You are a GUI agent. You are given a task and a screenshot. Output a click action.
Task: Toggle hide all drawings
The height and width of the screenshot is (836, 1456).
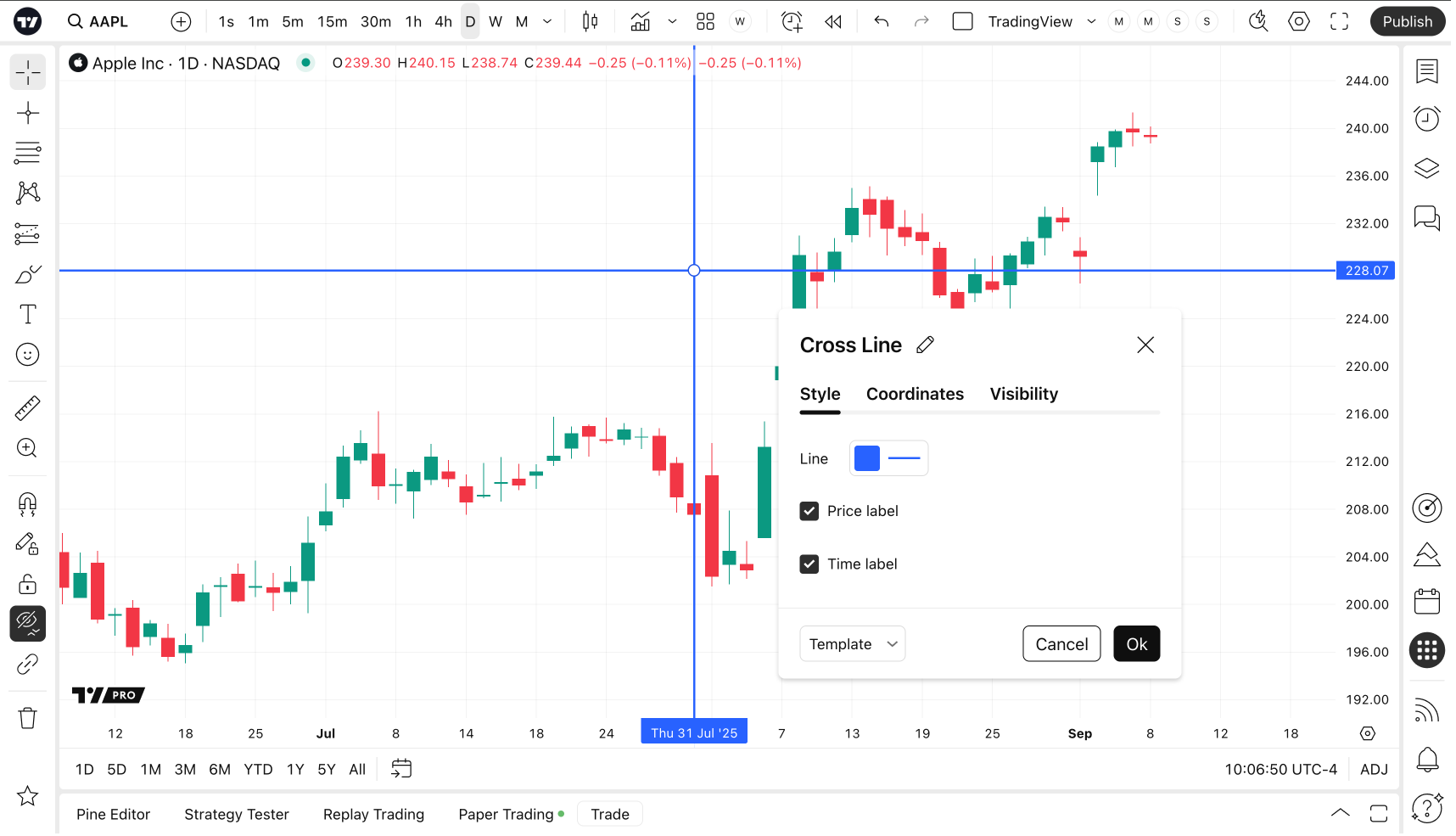pos(28,625)
